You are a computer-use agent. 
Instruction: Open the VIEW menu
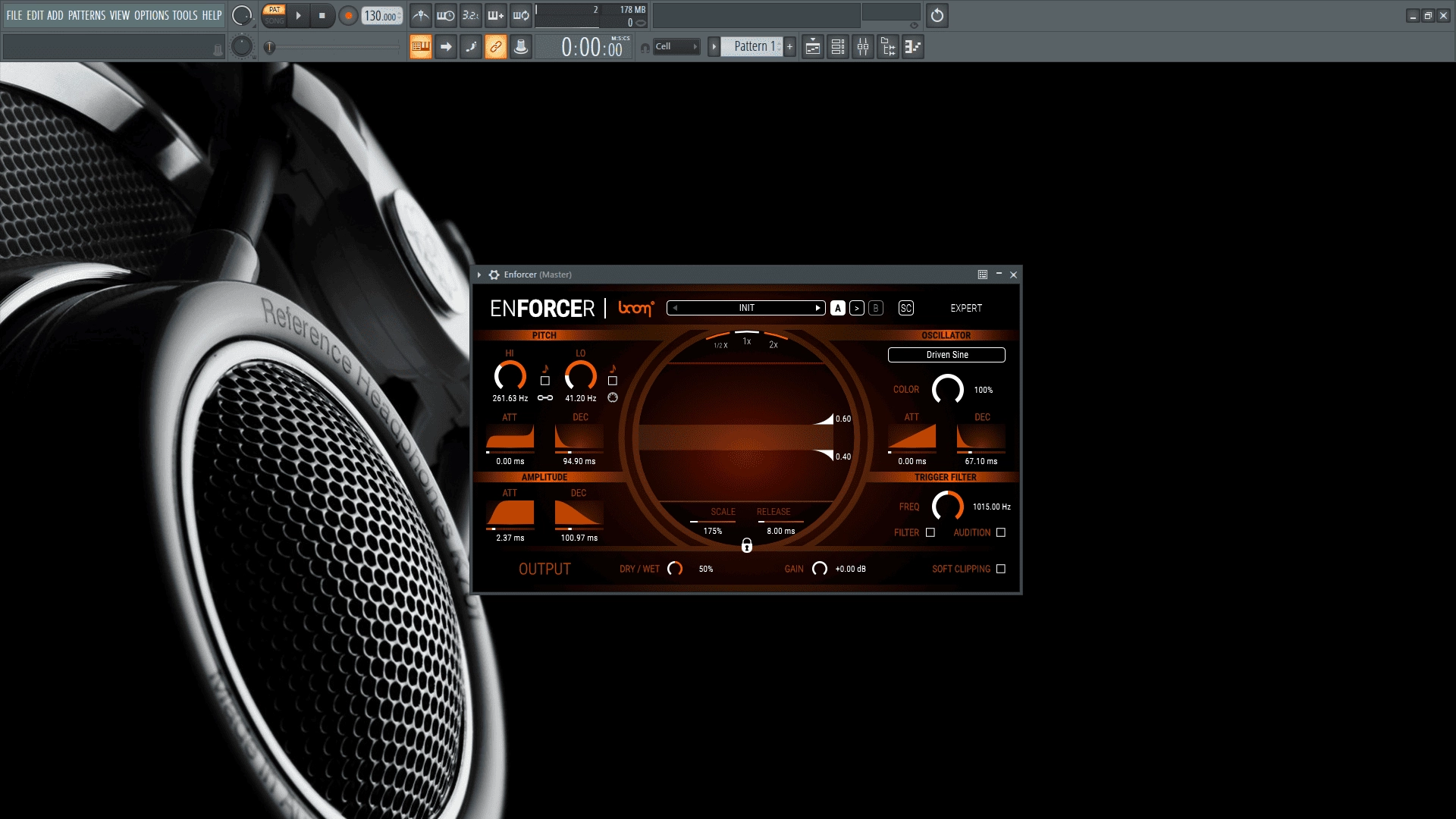tap(119, 15)
